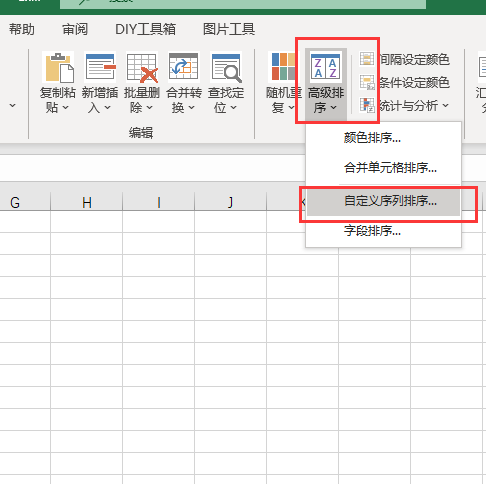Choose 合并单元格排序... from the menu

383,168
